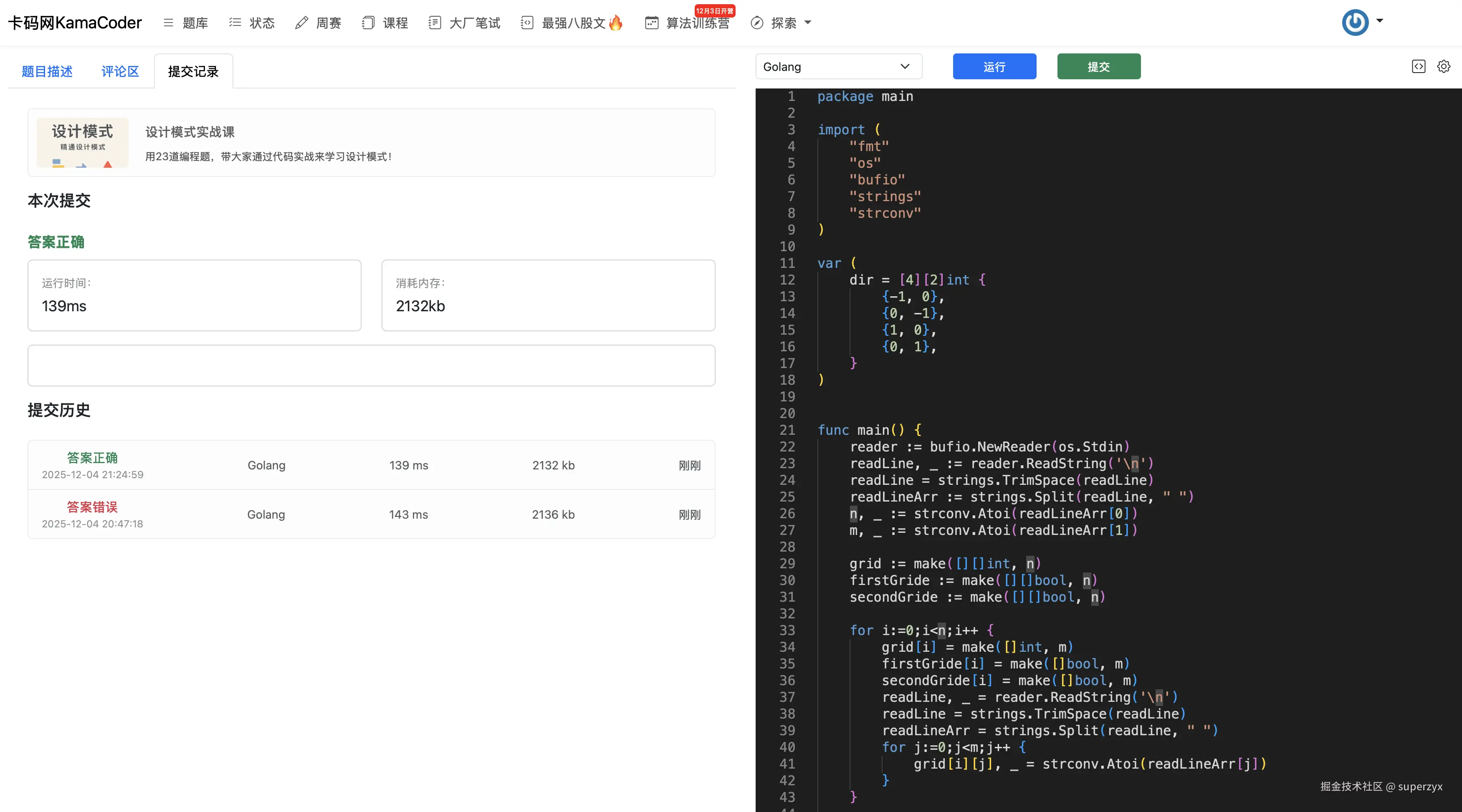Click the 周赛 pencil icon
The image size is (1462, 812).
[301, 23]
